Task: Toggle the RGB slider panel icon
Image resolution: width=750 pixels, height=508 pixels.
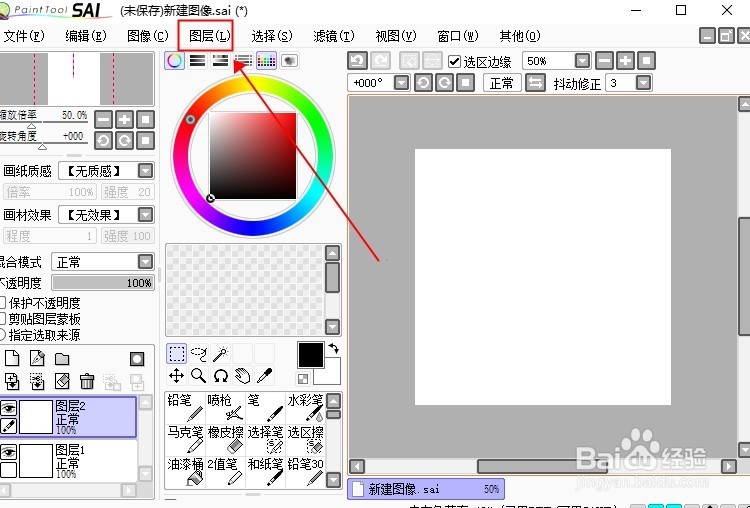Action: (198, 61)
